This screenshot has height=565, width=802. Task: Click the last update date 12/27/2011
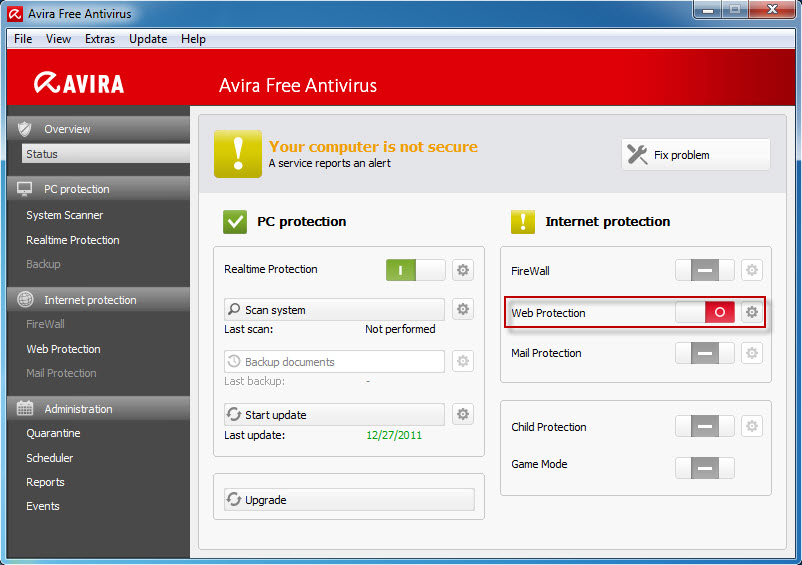tap(394, 435)
